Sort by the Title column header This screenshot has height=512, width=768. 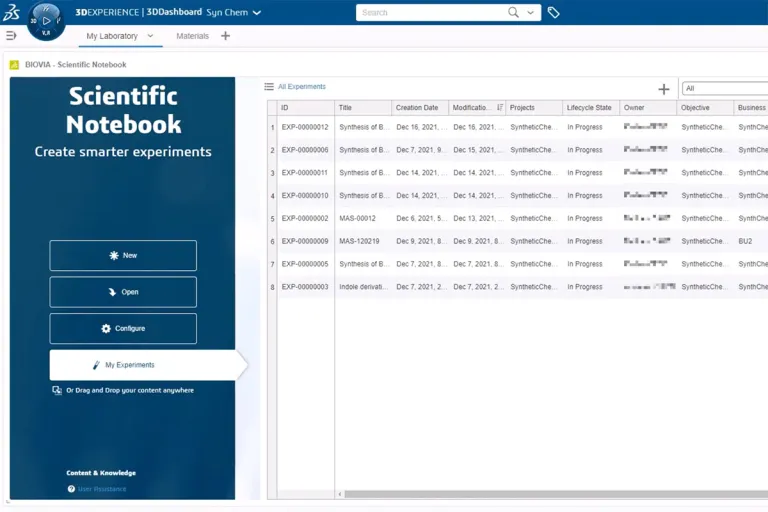(x=363, y=107)
